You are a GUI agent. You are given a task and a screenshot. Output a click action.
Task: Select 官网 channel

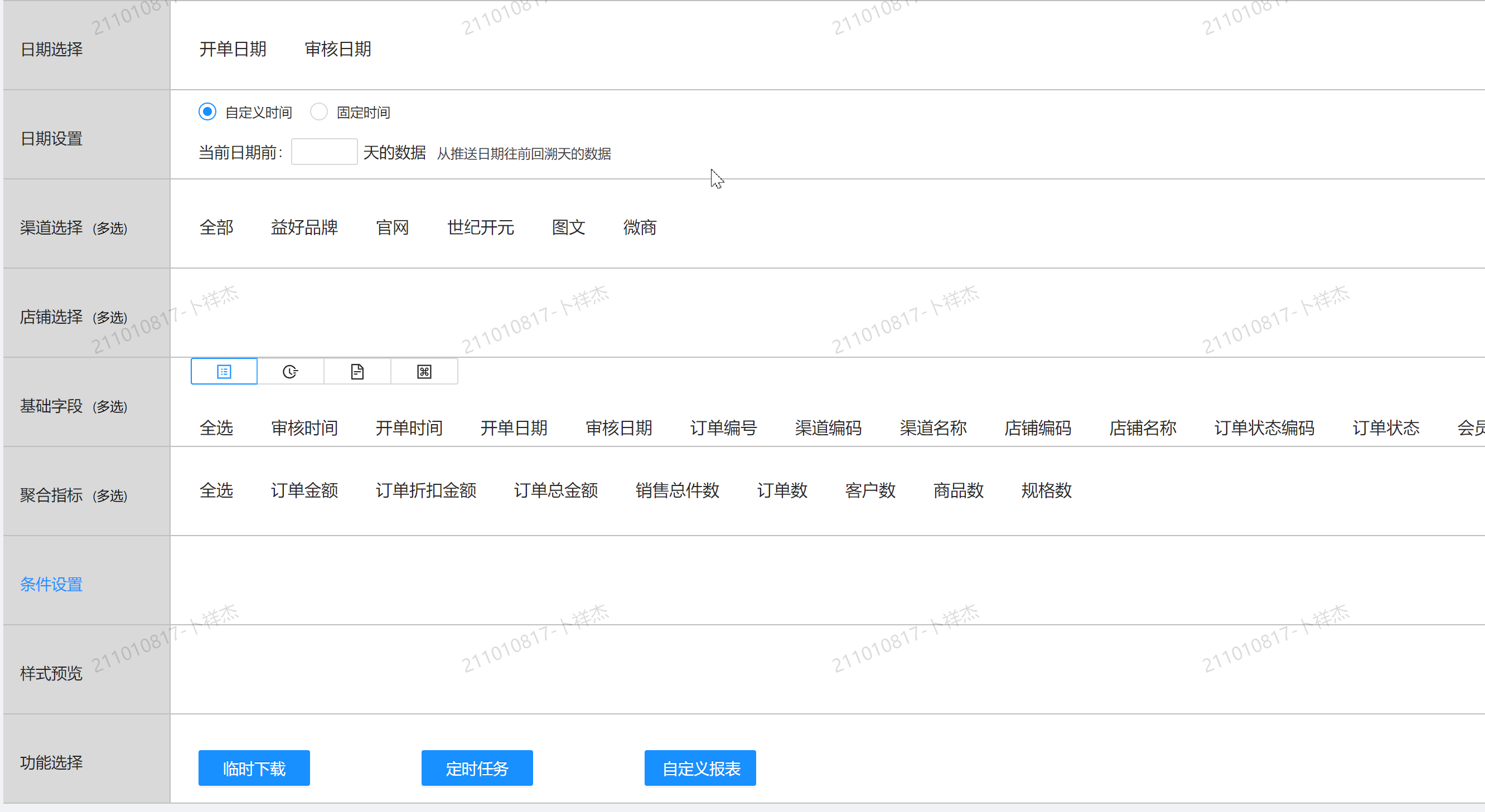pyautogui.click(x=393, y=227)
